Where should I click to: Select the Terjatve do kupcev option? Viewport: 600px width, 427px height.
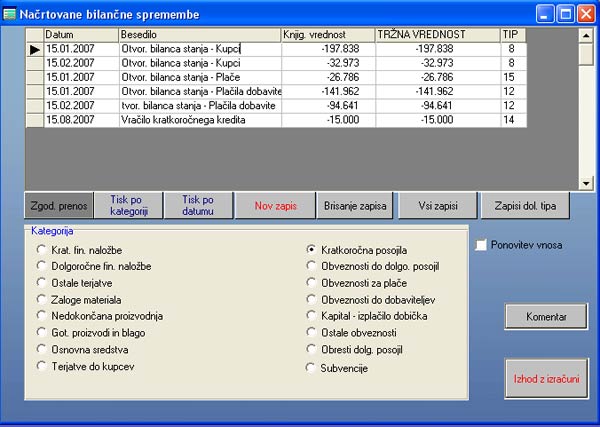tap(42, 366)
